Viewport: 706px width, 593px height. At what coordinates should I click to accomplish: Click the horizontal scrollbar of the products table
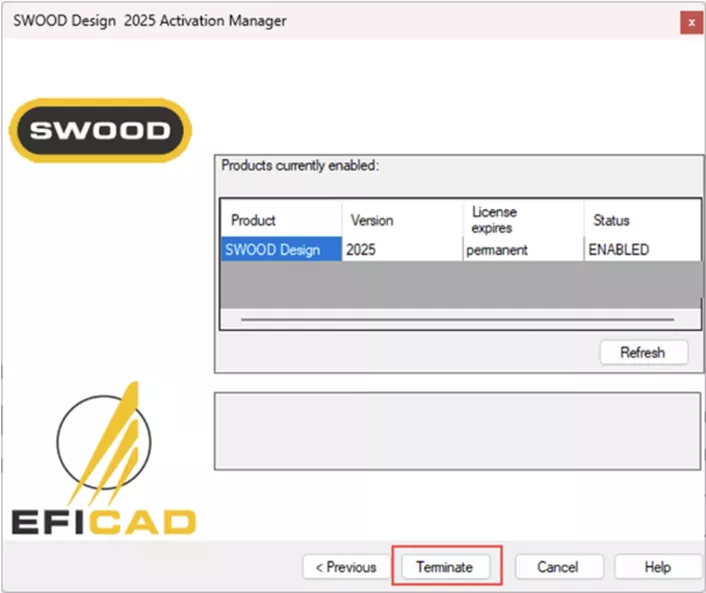pyautogui.click(x=457, y=319)
